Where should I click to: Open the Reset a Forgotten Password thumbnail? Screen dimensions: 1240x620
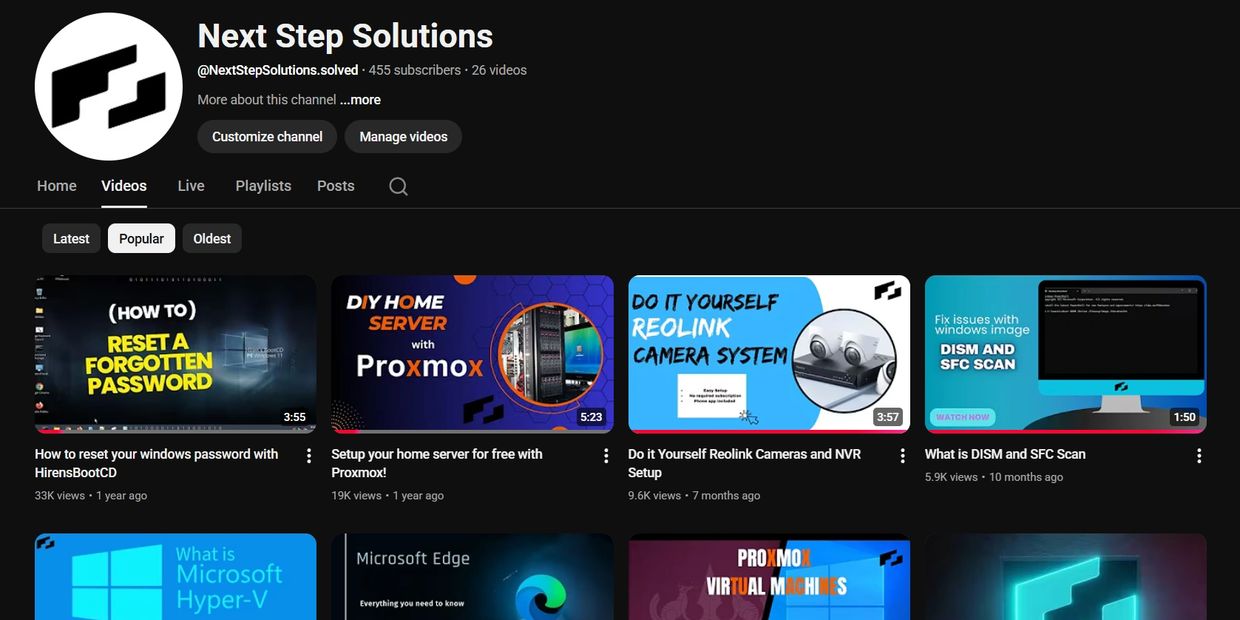pos(175,354)
